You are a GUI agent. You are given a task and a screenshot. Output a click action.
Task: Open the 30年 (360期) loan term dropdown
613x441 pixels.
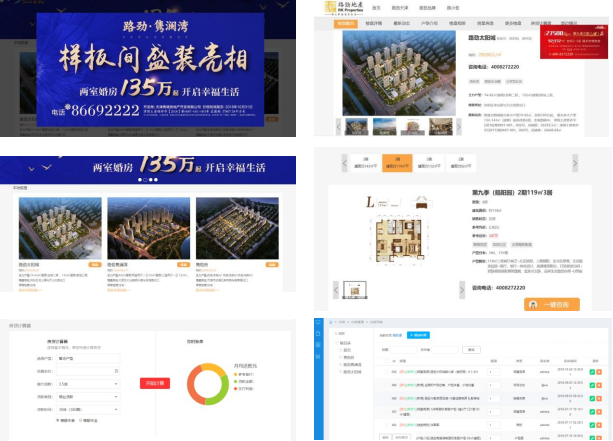tap(88, 410)
